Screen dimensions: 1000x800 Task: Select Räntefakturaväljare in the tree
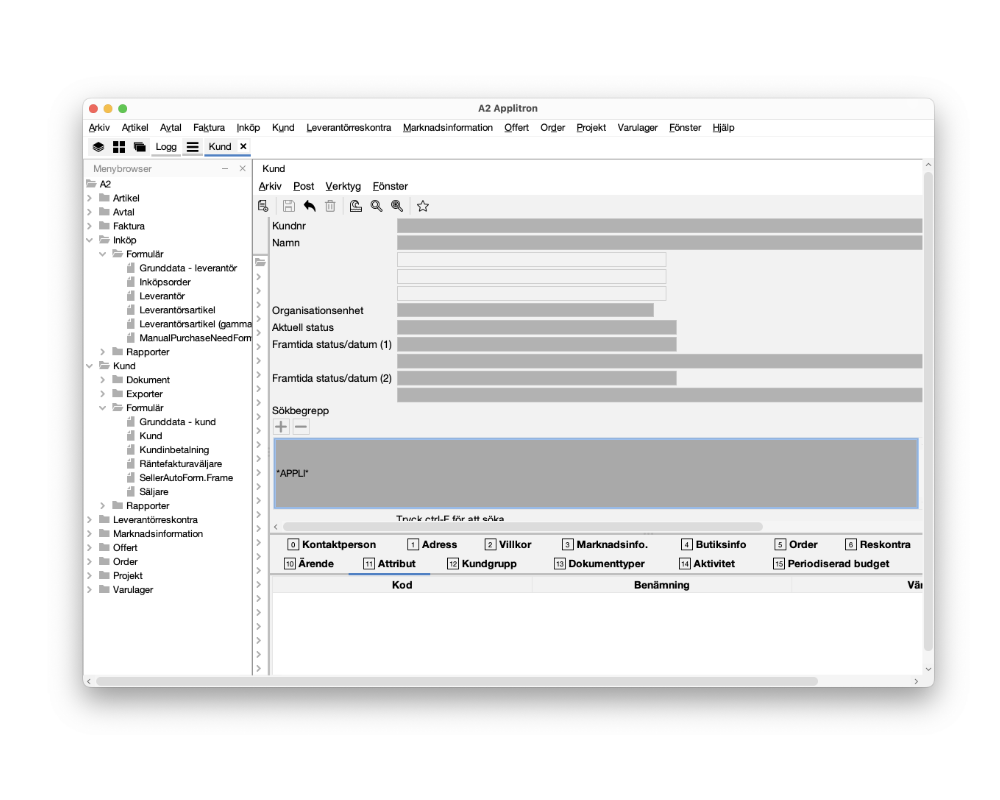click(180, 464)
